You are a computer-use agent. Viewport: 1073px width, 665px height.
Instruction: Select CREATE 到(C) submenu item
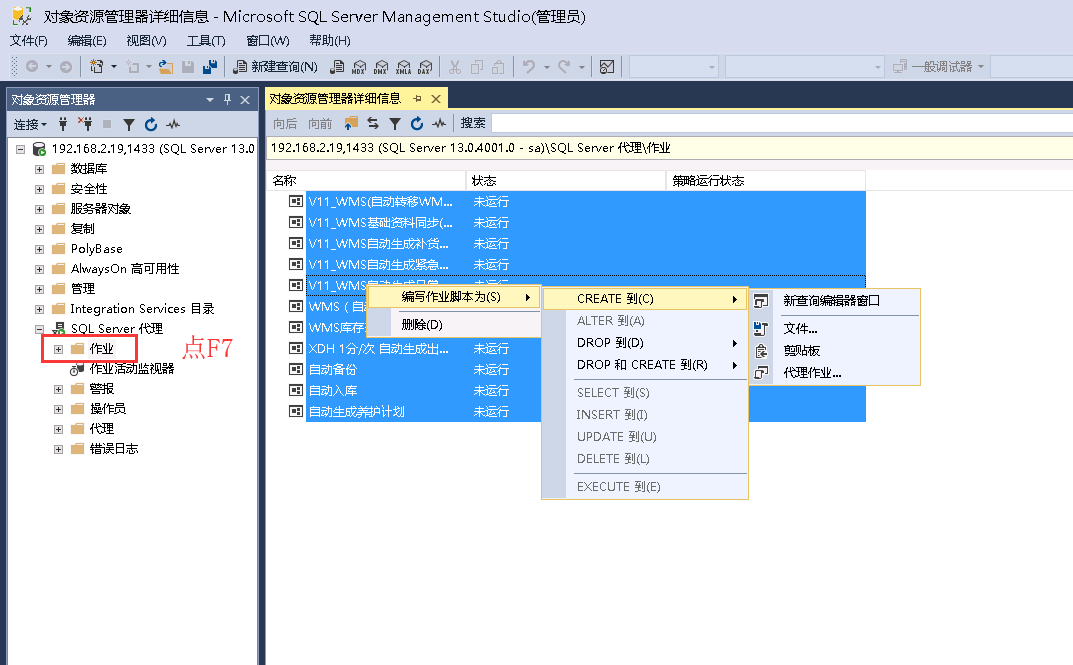pos(645,299)
